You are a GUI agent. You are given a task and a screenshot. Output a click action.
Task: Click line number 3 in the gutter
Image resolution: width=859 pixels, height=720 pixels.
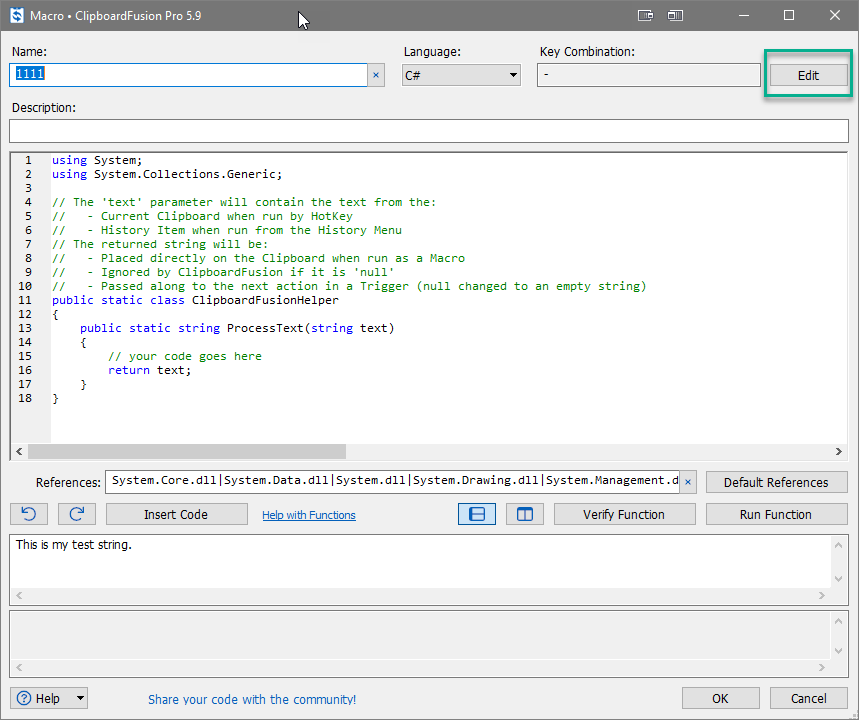pos(28,188)
